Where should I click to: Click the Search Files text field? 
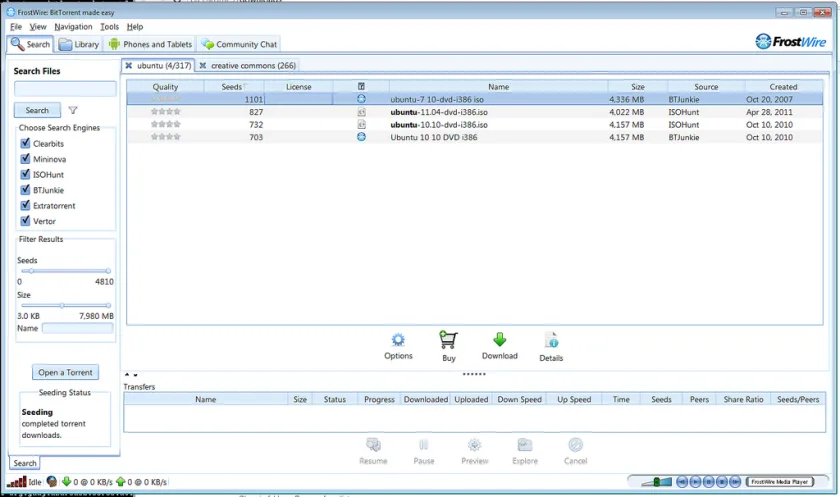pos(65,88)
